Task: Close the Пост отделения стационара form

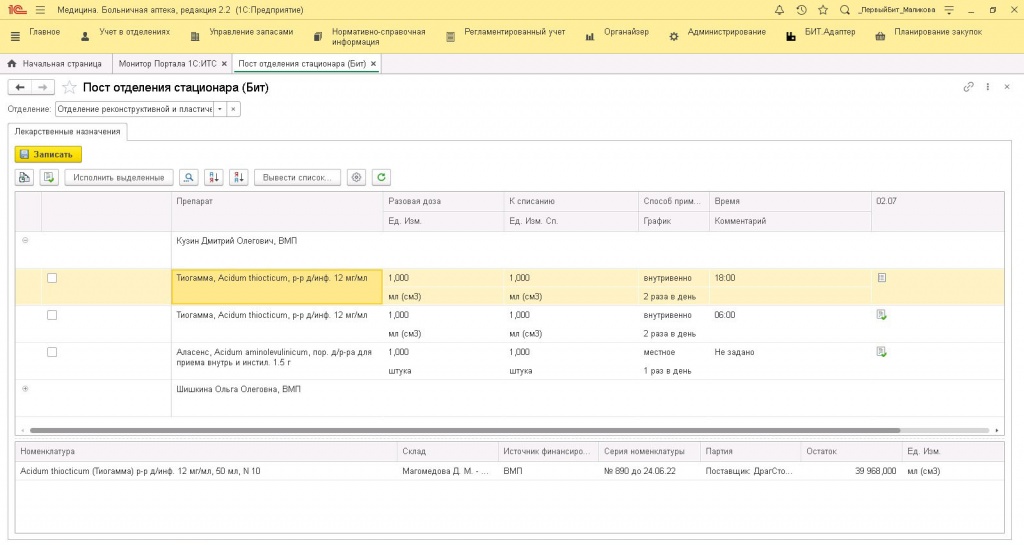Action: click(x=1006, y=87)
